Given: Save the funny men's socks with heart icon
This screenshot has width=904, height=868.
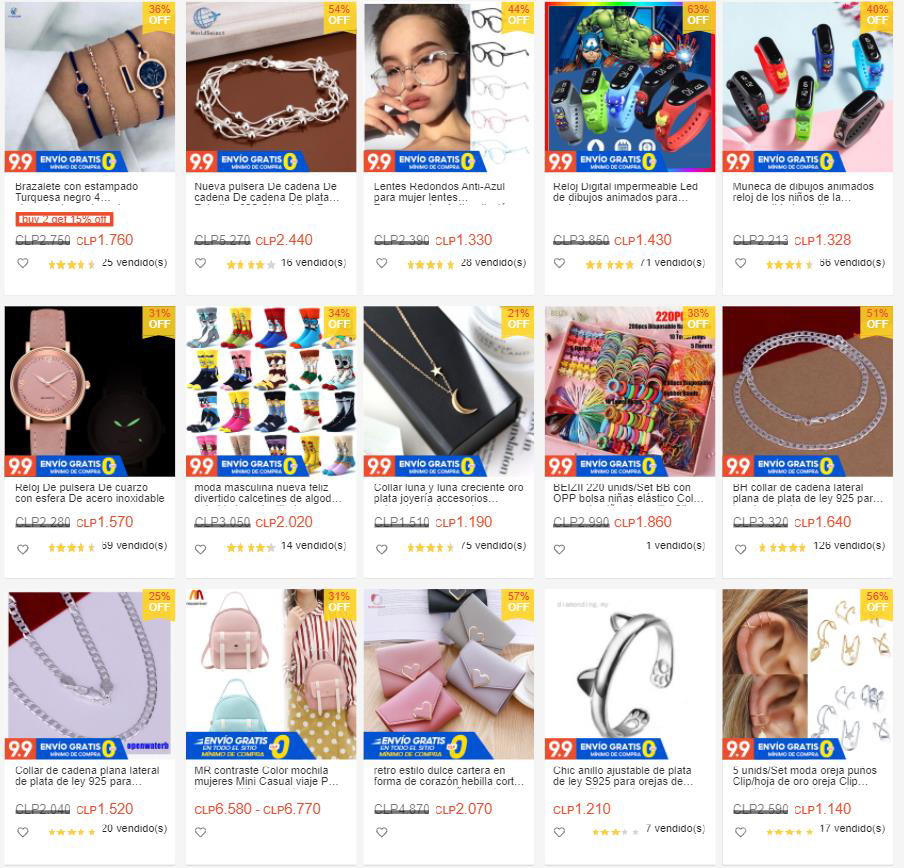Looking at the screenshot, I should tap(200, 549).
